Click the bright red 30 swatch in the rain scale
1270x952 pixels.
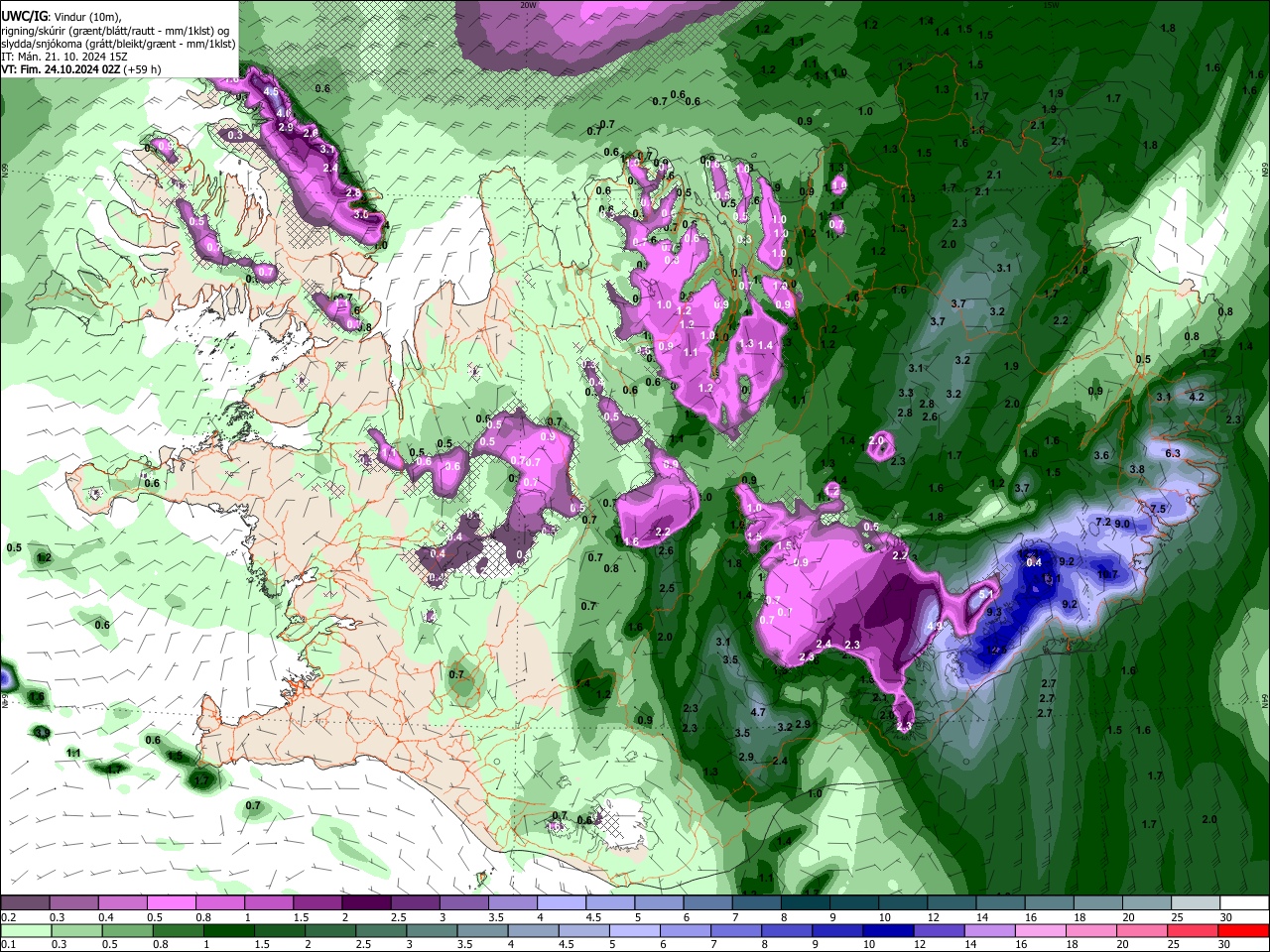(1244, 930)
